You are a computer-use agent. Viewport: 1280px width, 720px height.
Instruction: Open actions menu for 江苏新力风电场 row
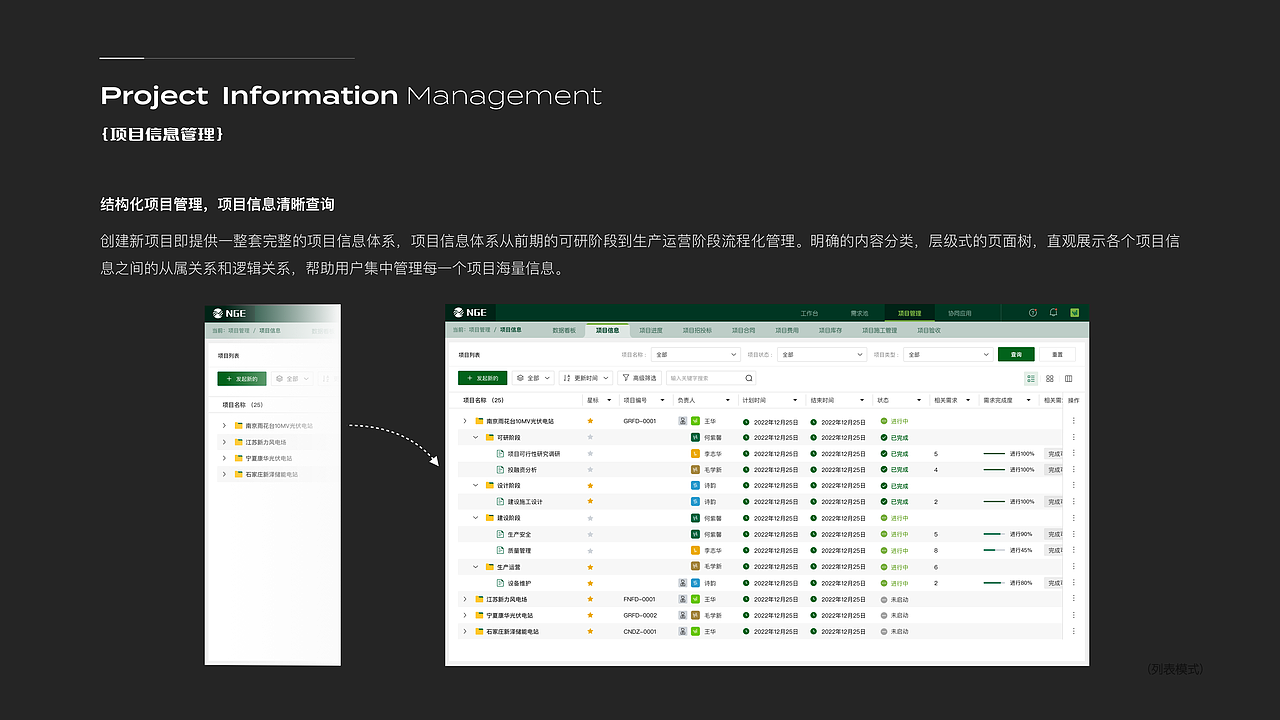click(1074, 599)
